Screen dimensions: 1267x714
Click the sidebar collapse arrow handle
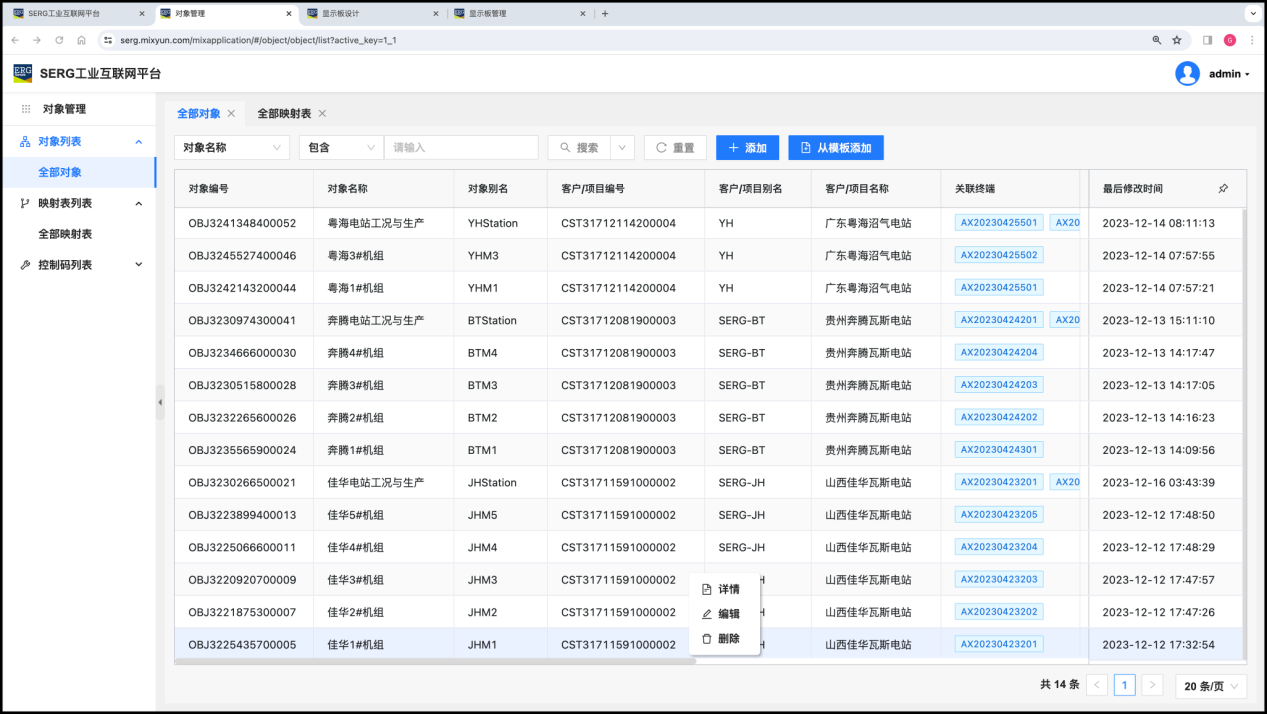tap(160, 402)
